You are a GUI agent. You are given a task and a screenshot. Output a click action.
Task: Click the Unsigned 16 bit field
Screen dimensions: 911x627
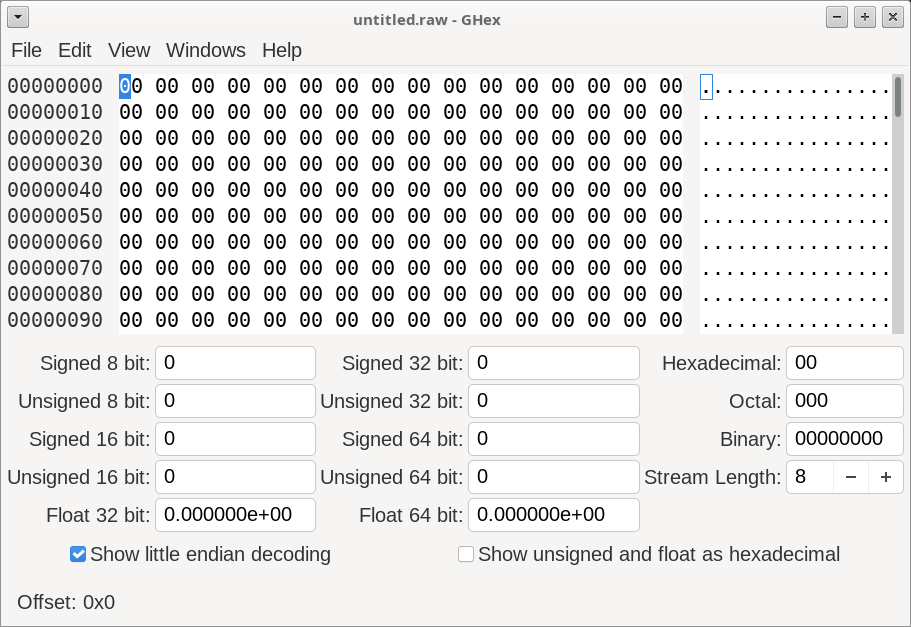pyautogui.click(x=235, y=477)
